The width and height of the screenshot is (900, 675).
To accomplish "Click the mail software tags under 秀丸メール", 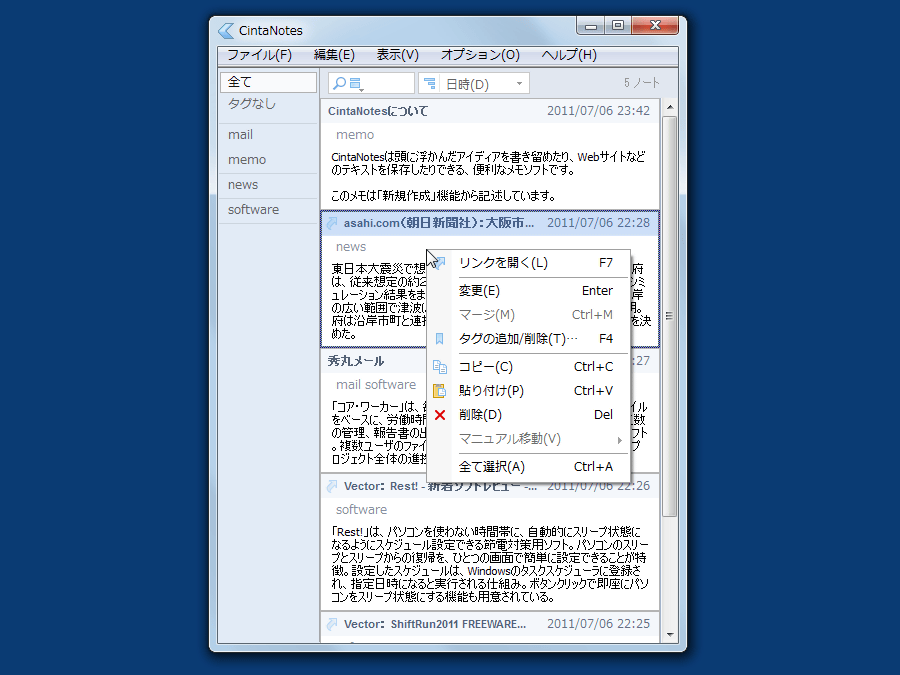I will pos(376,385).
